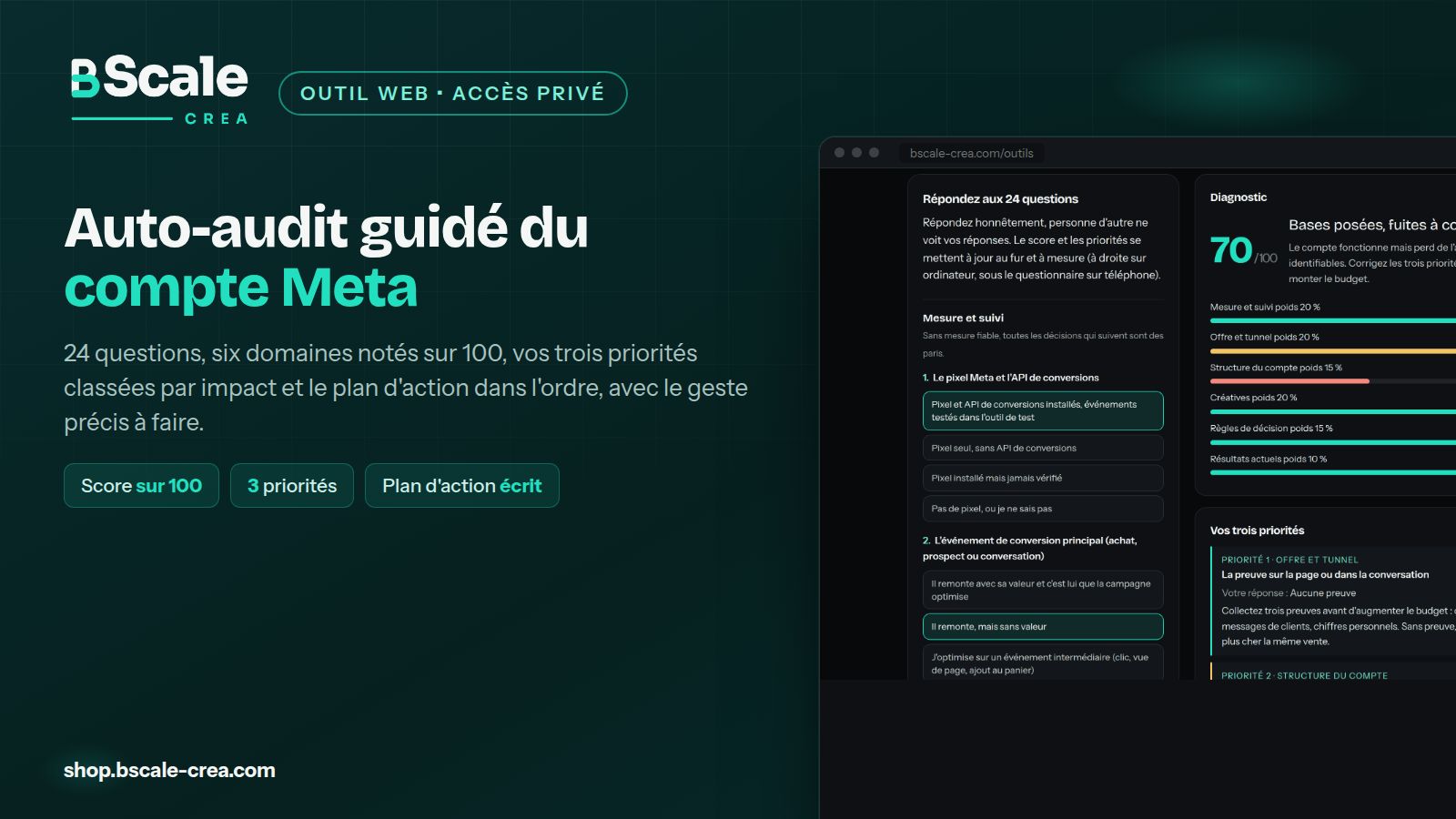
Task: Click the bscale-crea.com/outils address bar
Action: tap(972, 153)
